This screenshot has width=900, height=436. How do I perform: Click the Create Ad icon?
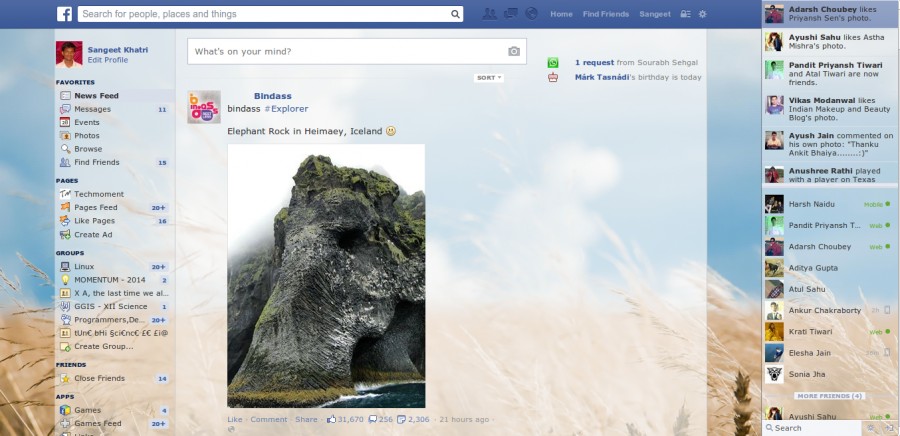pos(65,235)
